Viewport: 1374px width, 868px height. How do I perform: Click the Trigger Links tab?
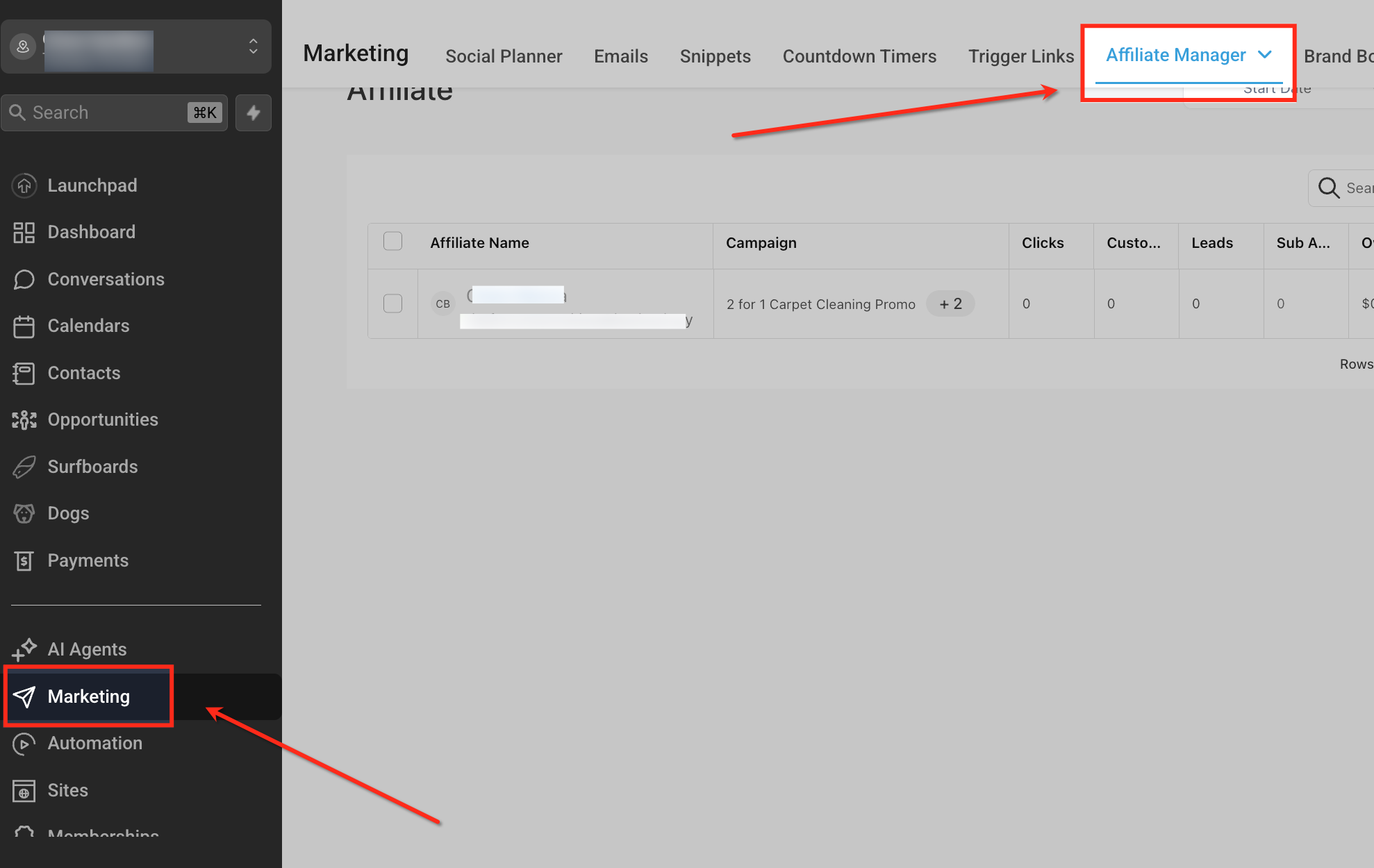point(1021,56)
